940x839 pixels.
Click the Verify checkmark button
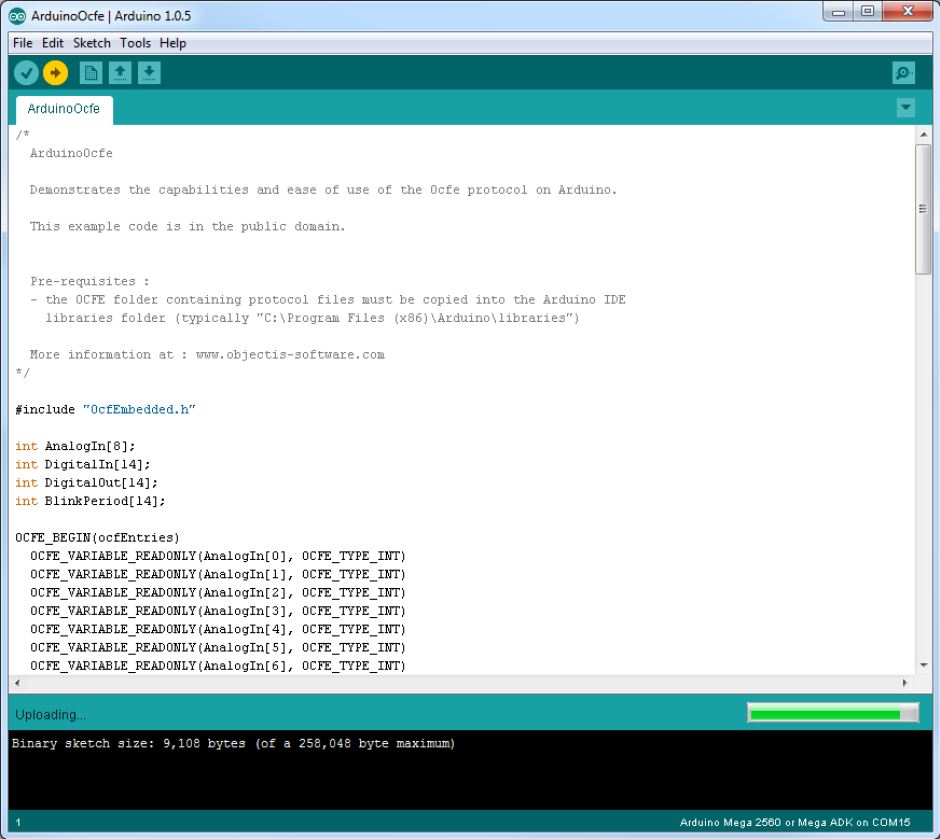[26, 73]
